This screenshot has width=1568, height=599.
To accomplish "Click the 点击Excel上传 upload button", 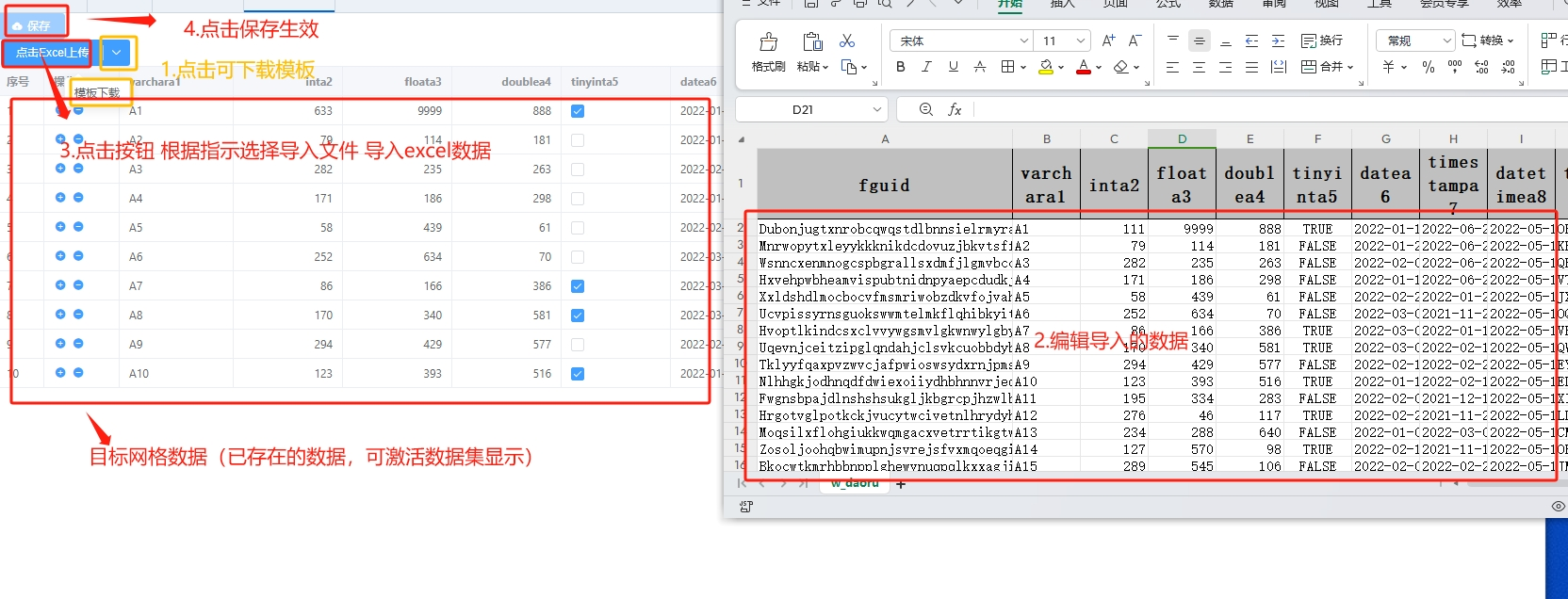I will pos(52,53).
